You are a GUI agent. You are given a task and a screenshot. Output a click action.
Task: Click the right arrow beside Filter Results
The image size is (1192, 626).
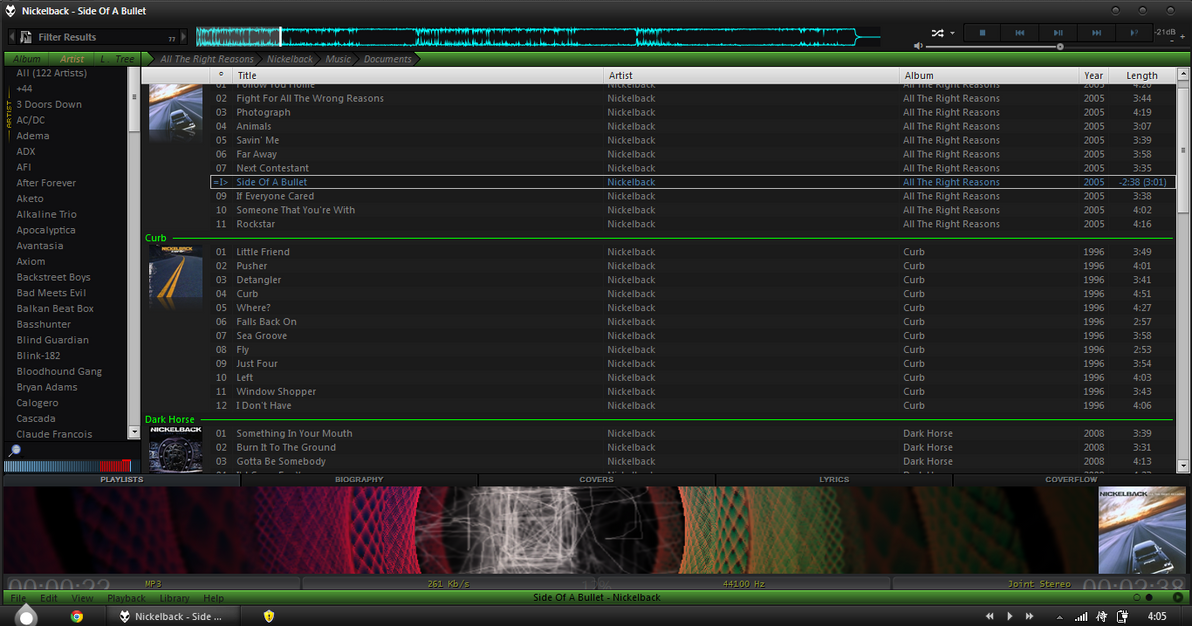click(183, 37)
